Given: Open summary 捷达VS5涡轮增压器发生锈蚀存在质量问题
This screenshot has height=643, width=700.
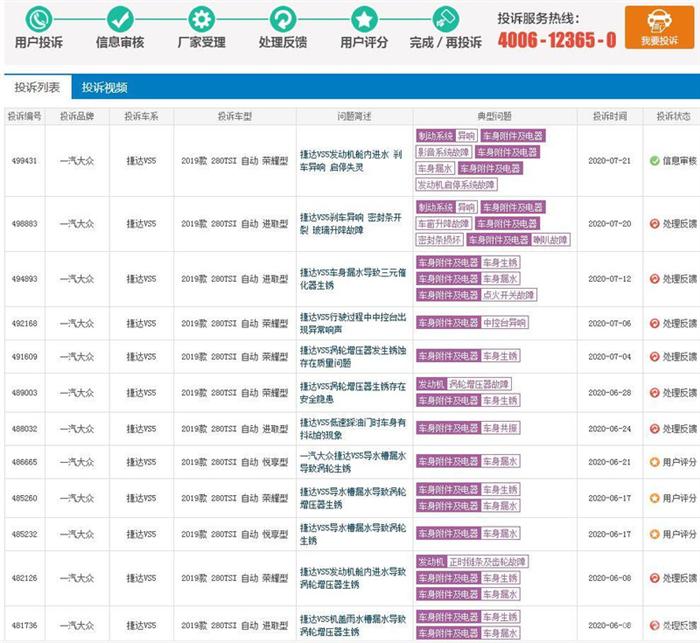Looking at the screenshot, I should [x=353, y=357].
